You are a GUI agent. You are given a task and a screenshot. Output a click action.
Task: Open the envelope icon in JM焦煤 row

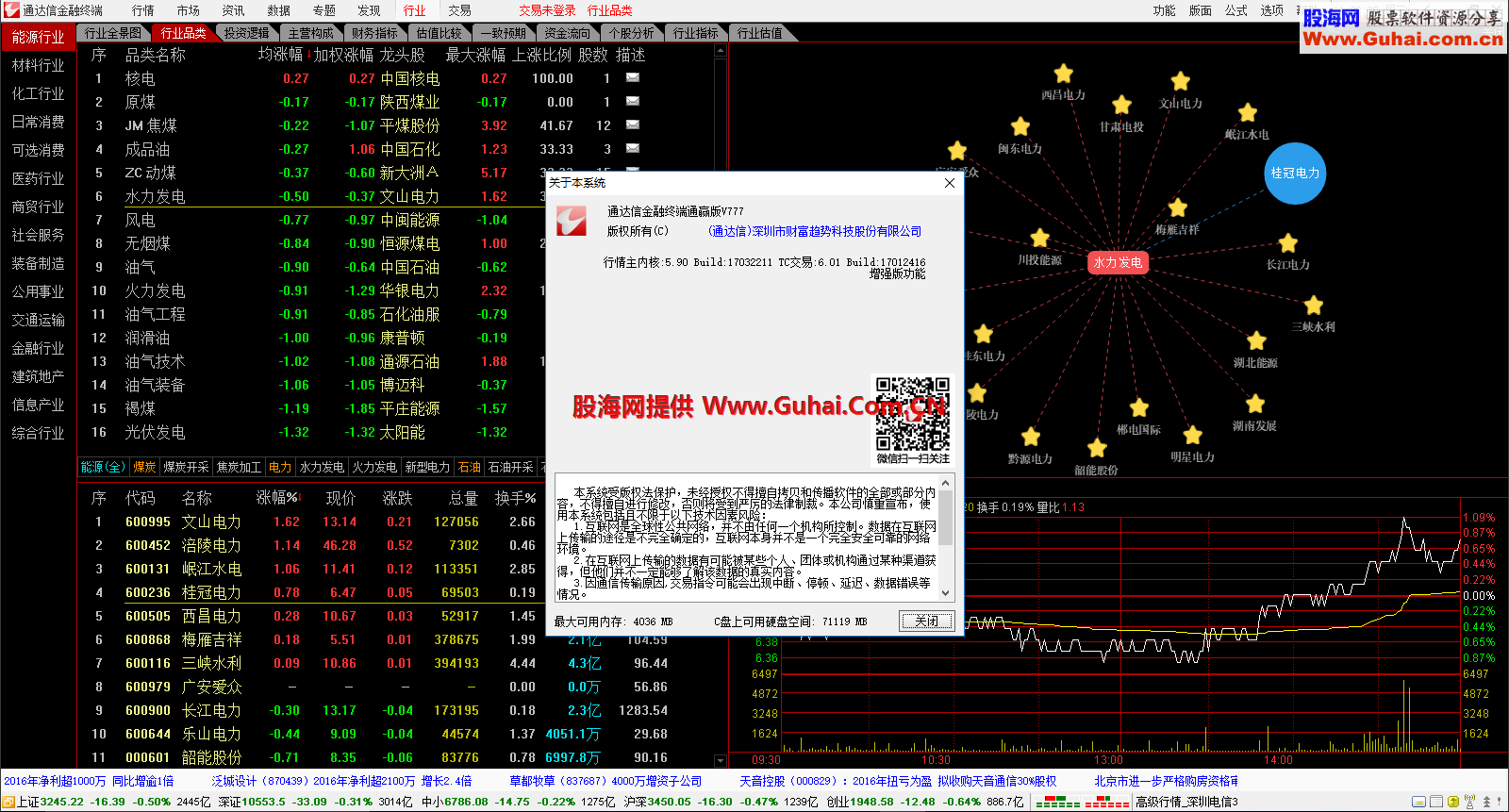[633, 124]
